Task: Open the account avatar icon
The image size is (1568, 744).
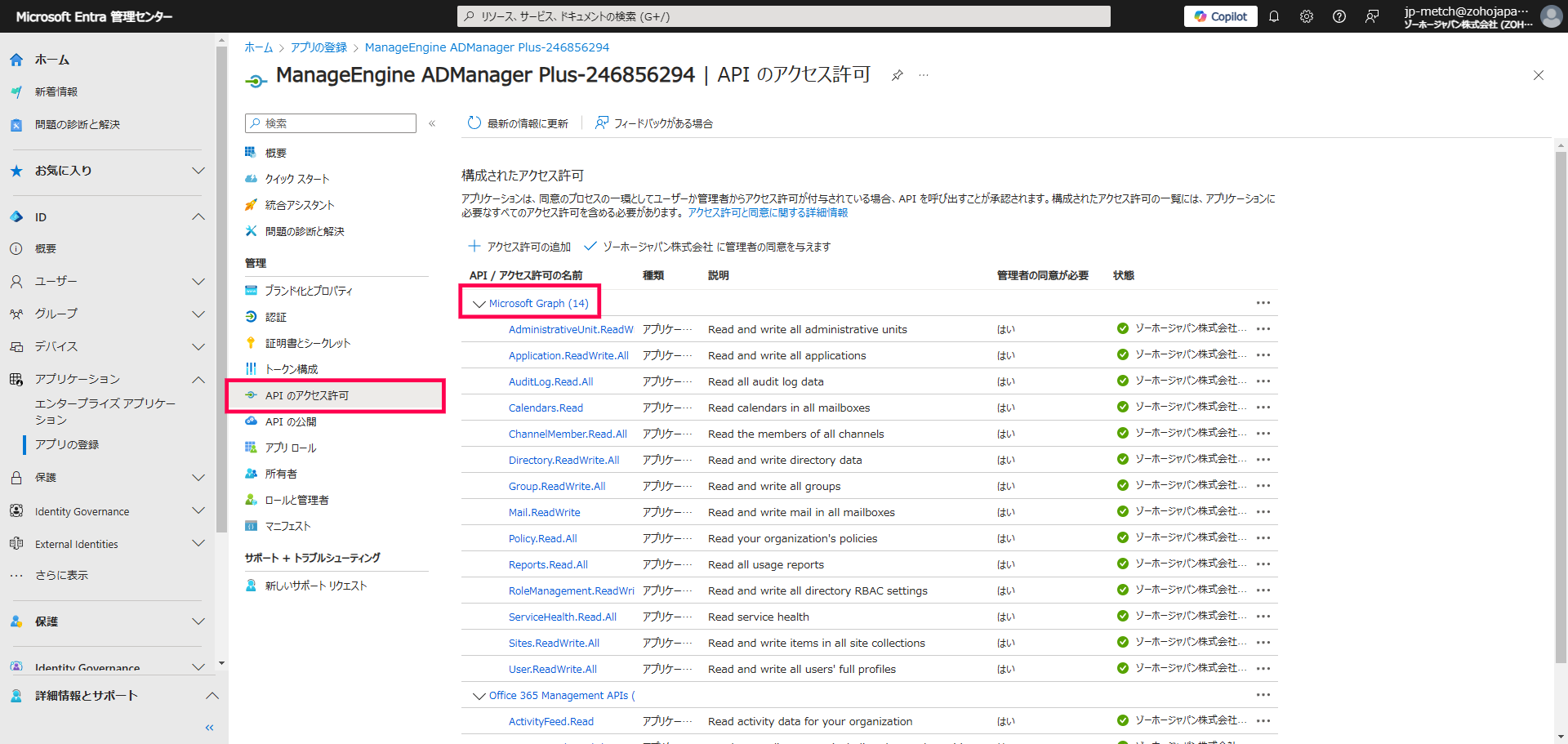Action: tap(1551, 16)
